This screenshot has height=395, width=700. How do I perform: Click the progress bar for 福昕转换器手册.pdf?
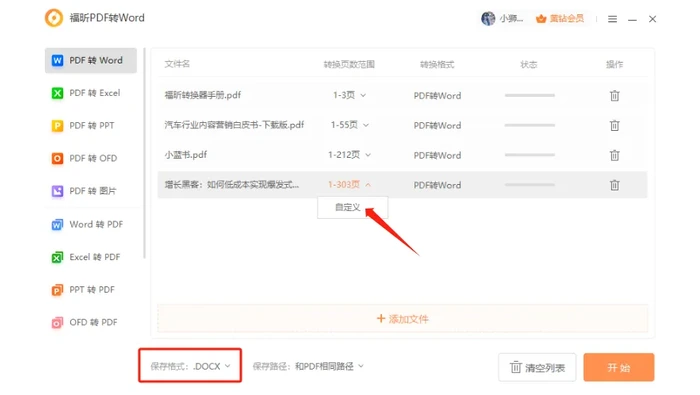[529, 95]
